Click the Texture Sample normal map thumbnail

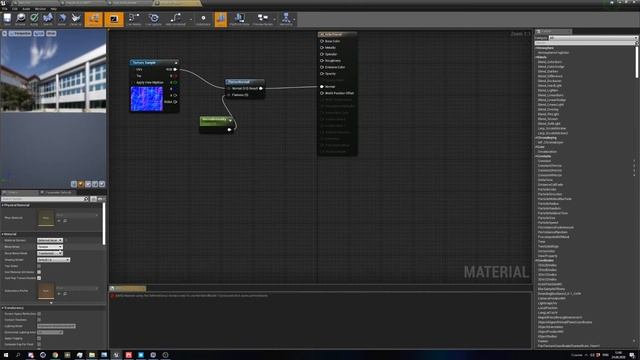click(x=147, y=99)
